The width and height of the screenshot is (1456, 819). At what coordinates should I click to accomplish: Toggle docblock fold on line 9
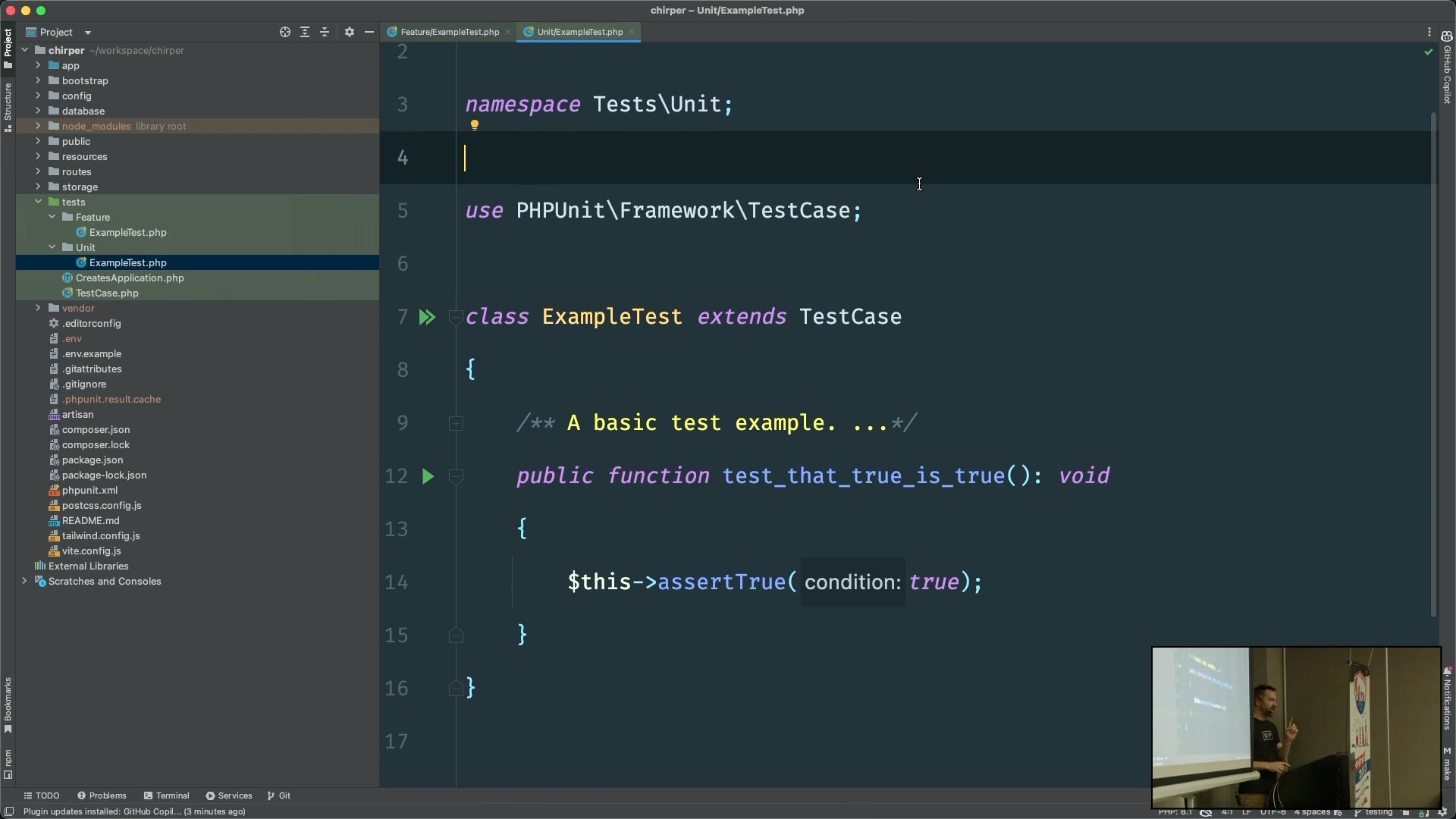(x=456, y=423)
